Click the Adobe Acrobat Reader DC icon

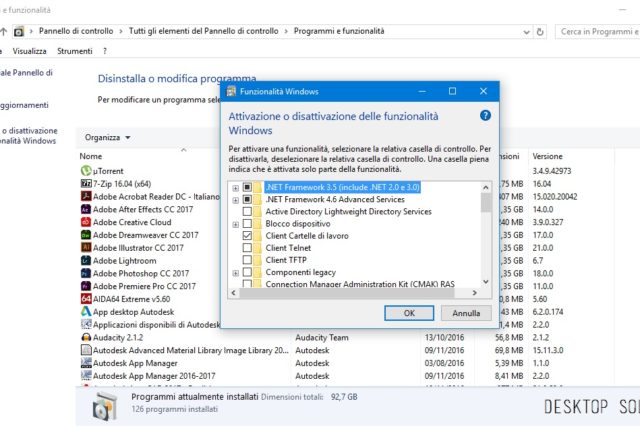[86, 196]
